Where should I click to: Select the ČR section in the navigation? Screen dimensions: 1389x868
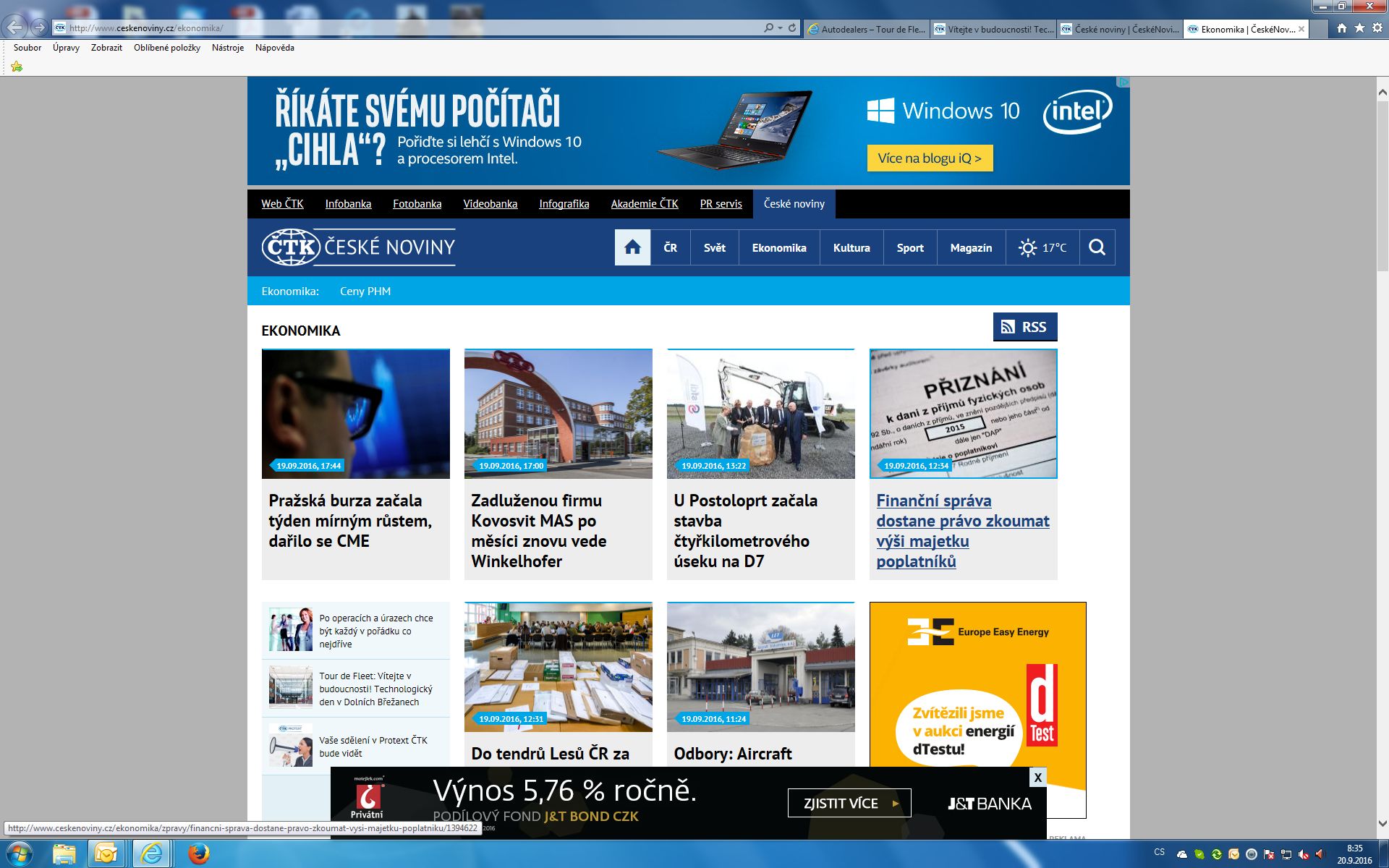671,247
